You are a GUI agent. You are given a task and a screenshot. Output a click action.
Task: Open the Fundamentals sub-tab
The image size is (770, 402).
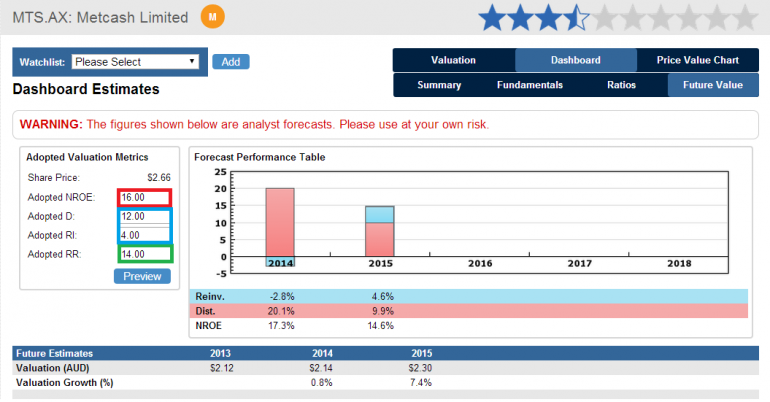click(x=529, y=85)
